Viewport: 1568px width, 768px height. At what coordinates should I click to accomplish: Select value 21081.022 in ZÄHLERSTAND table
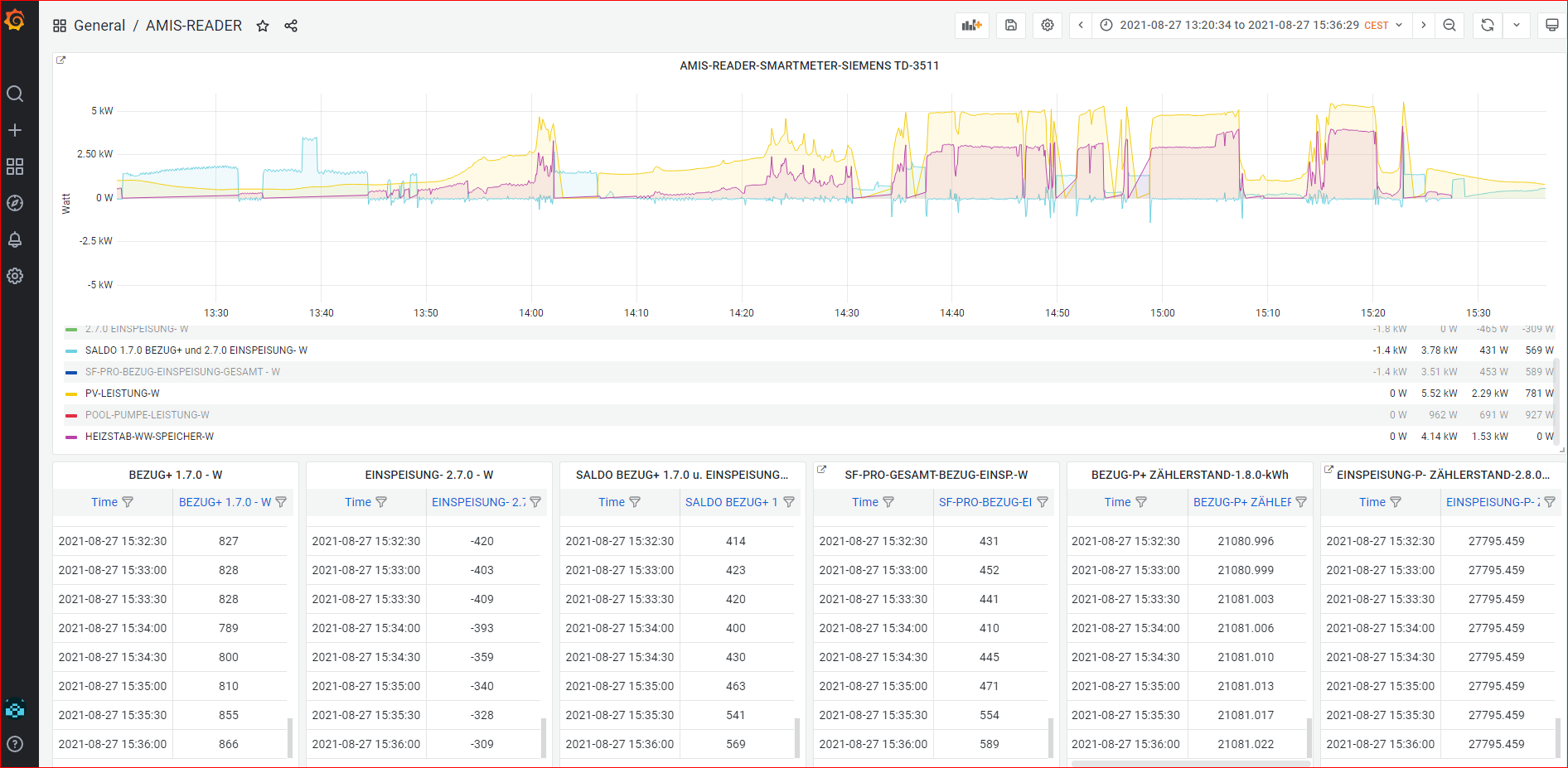point(1246,744)
